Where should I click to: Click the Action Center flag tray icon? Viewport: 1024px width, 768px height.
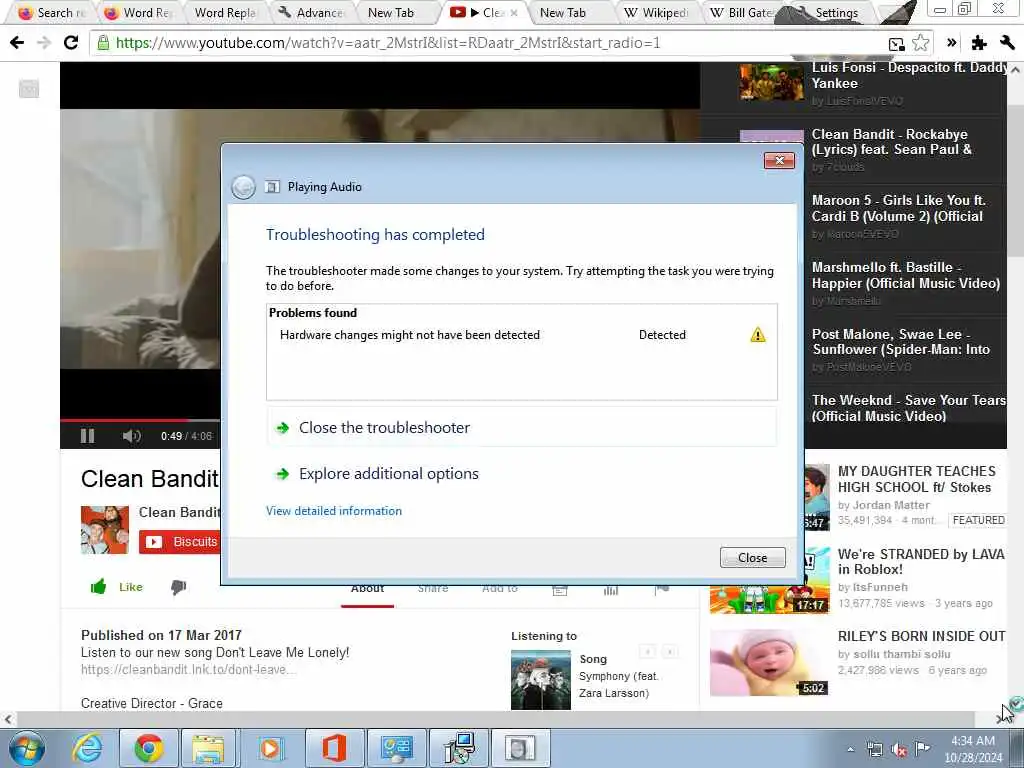point(922,749)
